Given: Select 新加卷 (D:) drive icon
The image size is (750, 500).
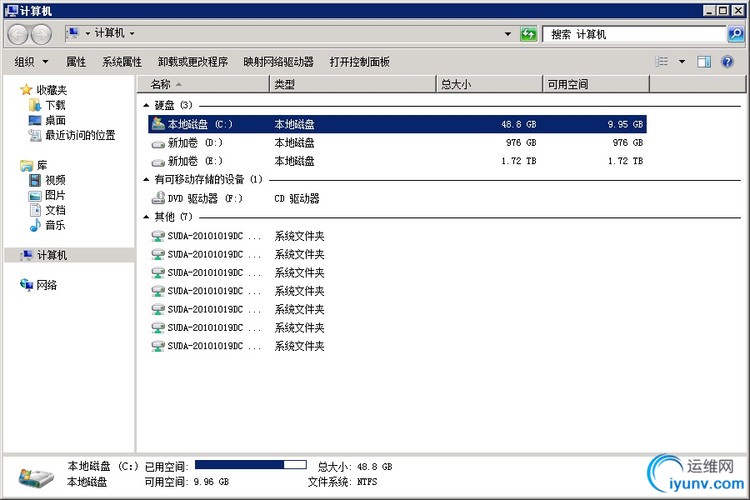Looking at the screenshot, I should click(158, 144).
